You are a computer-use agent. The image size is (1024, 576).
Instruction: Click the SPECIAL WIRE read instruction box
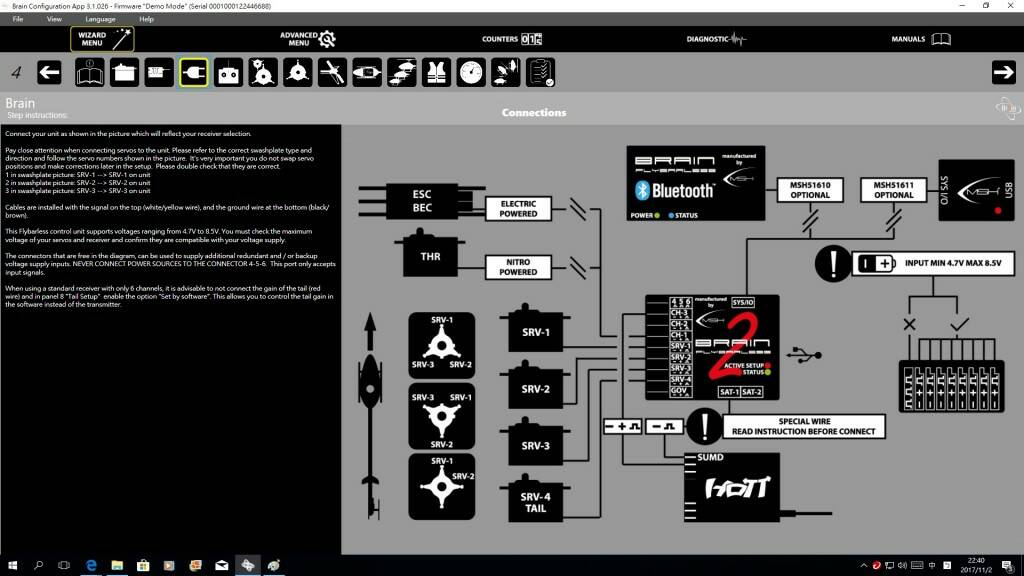pyautogui.click(x=804, y=426)
